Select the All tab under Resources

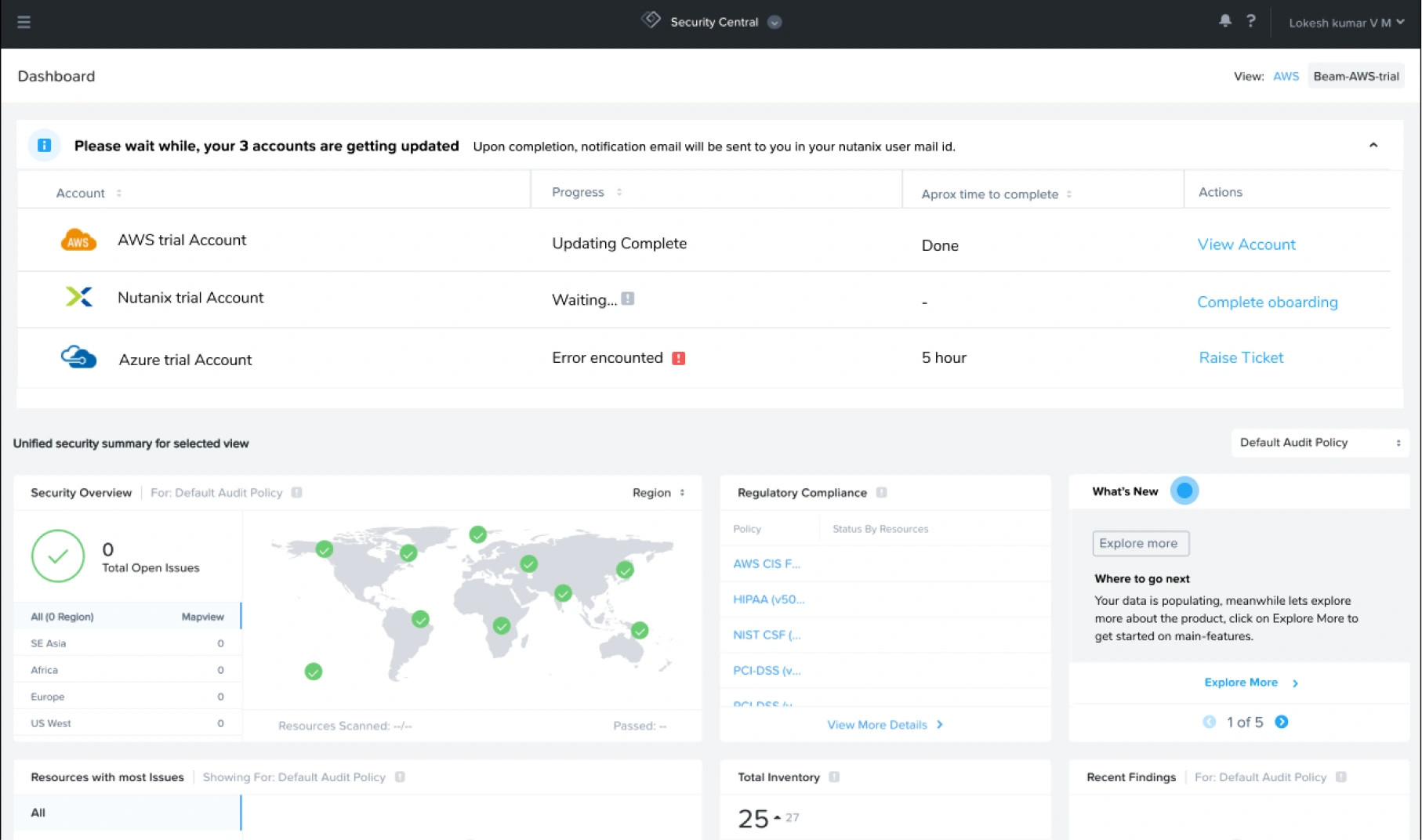click(128, 813)
